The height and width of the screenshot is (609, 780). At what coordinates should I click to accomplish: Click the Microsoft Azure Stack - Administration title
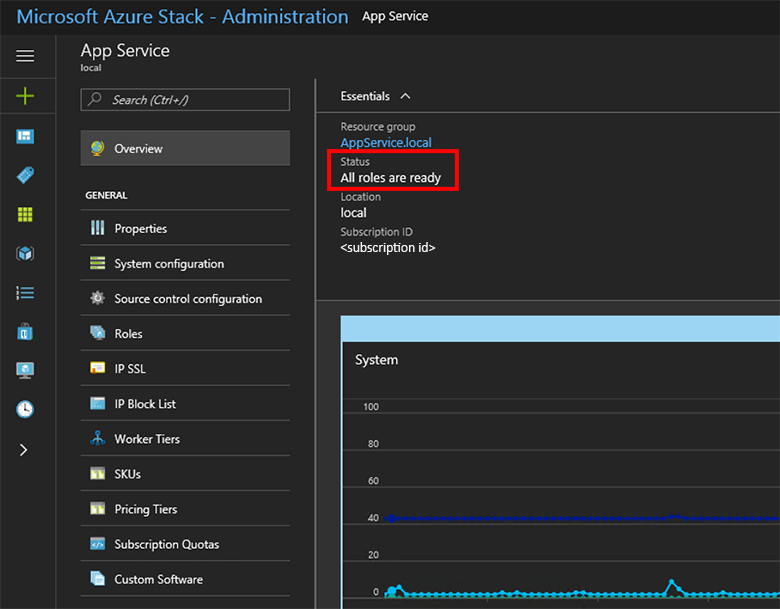(x=182, y=17)
